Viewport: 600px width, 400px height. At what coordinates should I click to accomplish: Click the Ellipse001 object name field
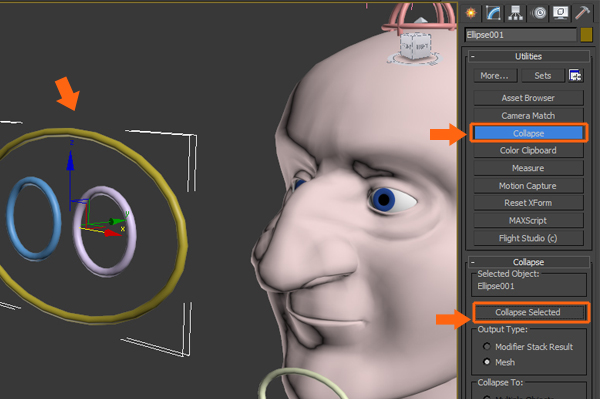point(520,35)
